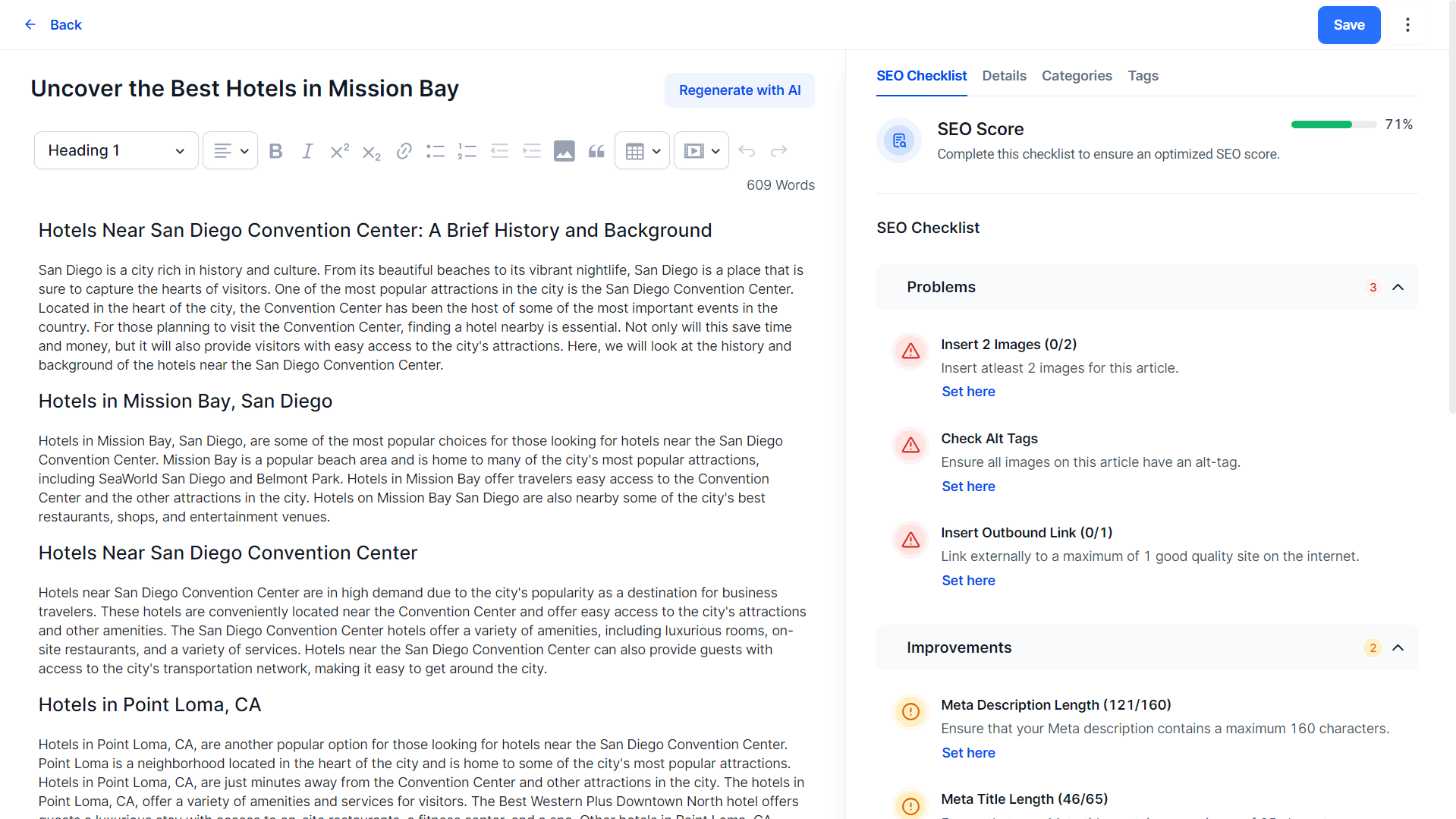Click info icon beside Meta Title Length
Screen dimensions: 1456x819
point(910,806)
